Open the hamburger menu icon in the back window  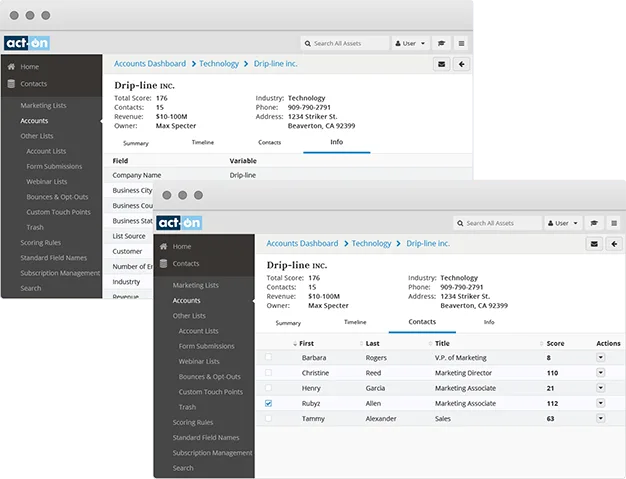462,43
